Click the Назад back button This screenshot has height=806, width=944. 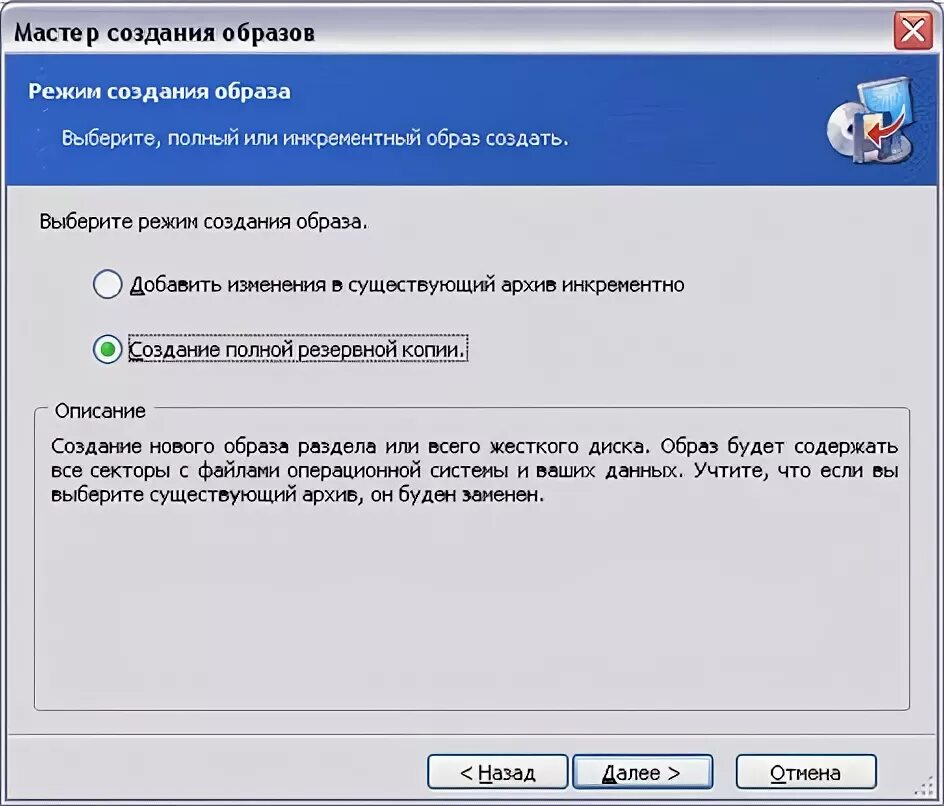[497, 772]
